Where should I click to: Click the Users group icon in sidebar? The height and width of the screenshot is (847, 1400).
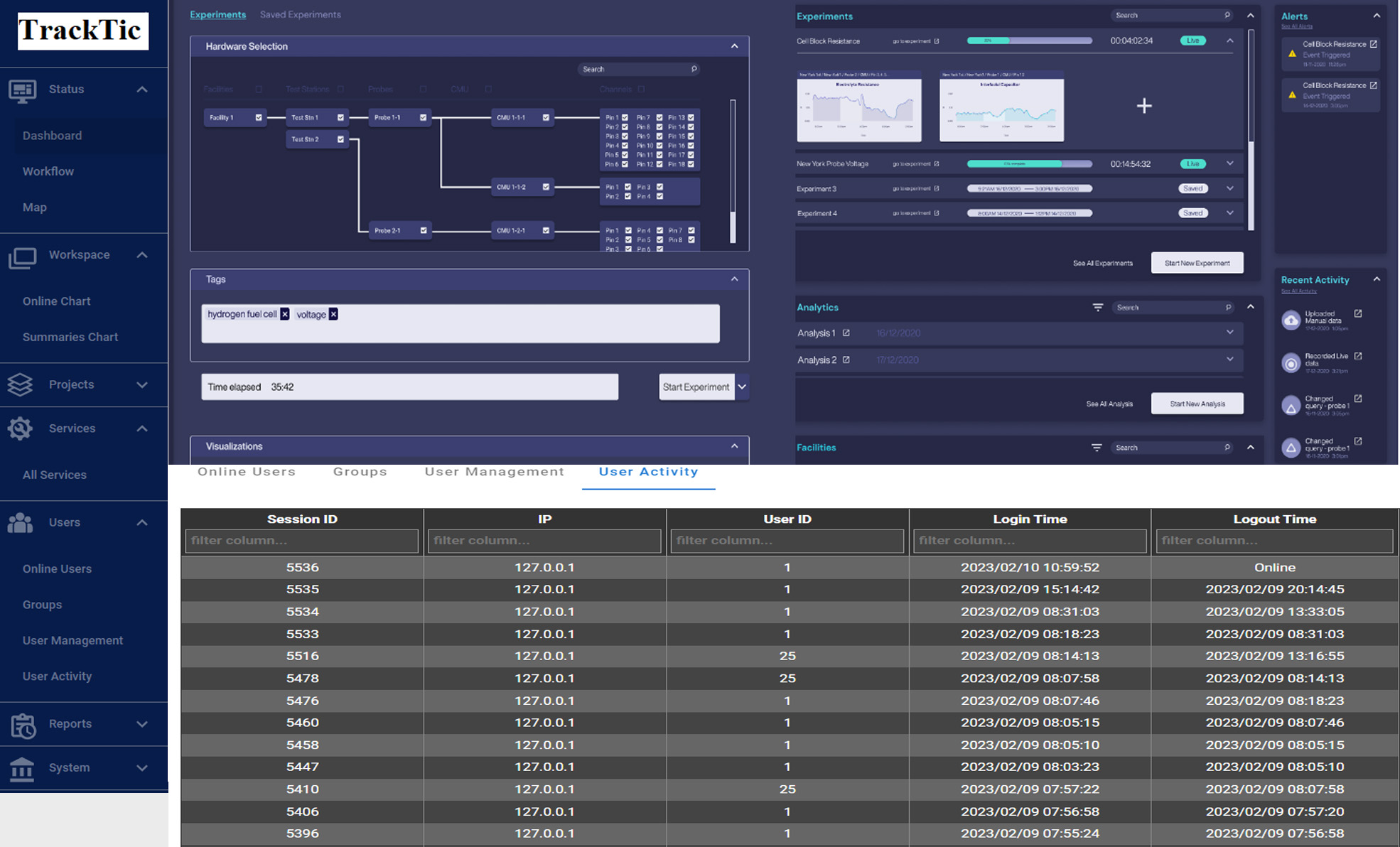[x=20, y=522]
